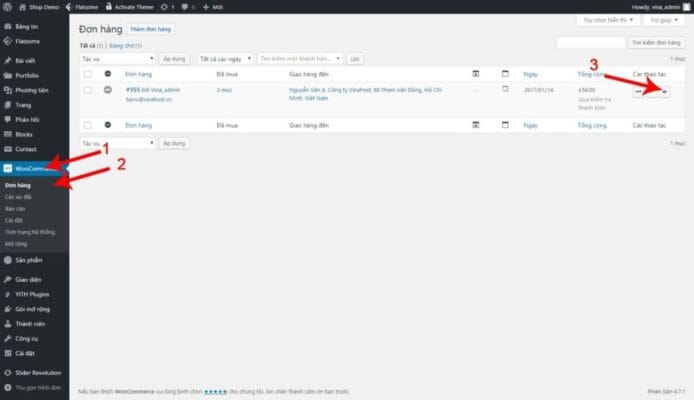This screenshot has width=694, height=400.
Task: Open the customer search dropdown filter
Action: pos(300,59)
